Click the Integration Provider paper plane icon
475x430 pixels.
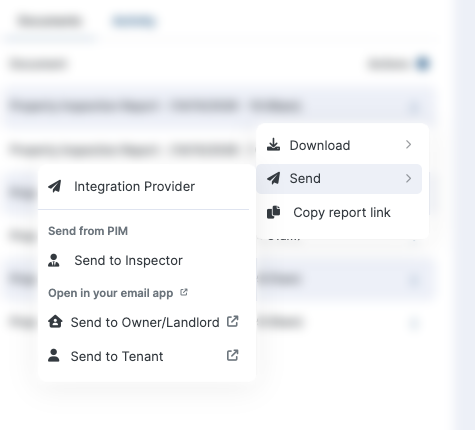(x=55, y=186)
